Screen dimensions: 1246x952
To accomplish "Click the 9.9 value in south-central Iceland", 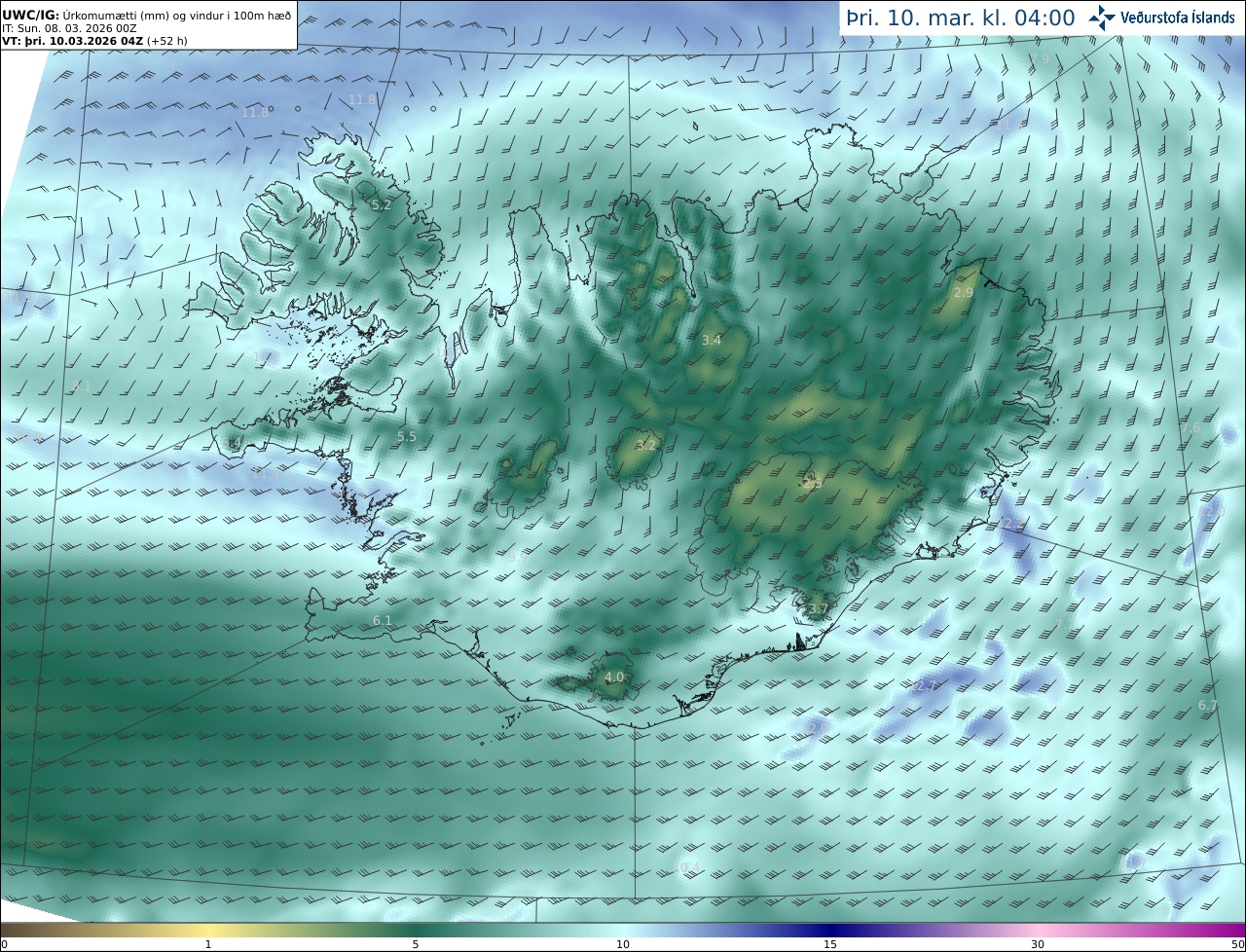I will 517,558.
